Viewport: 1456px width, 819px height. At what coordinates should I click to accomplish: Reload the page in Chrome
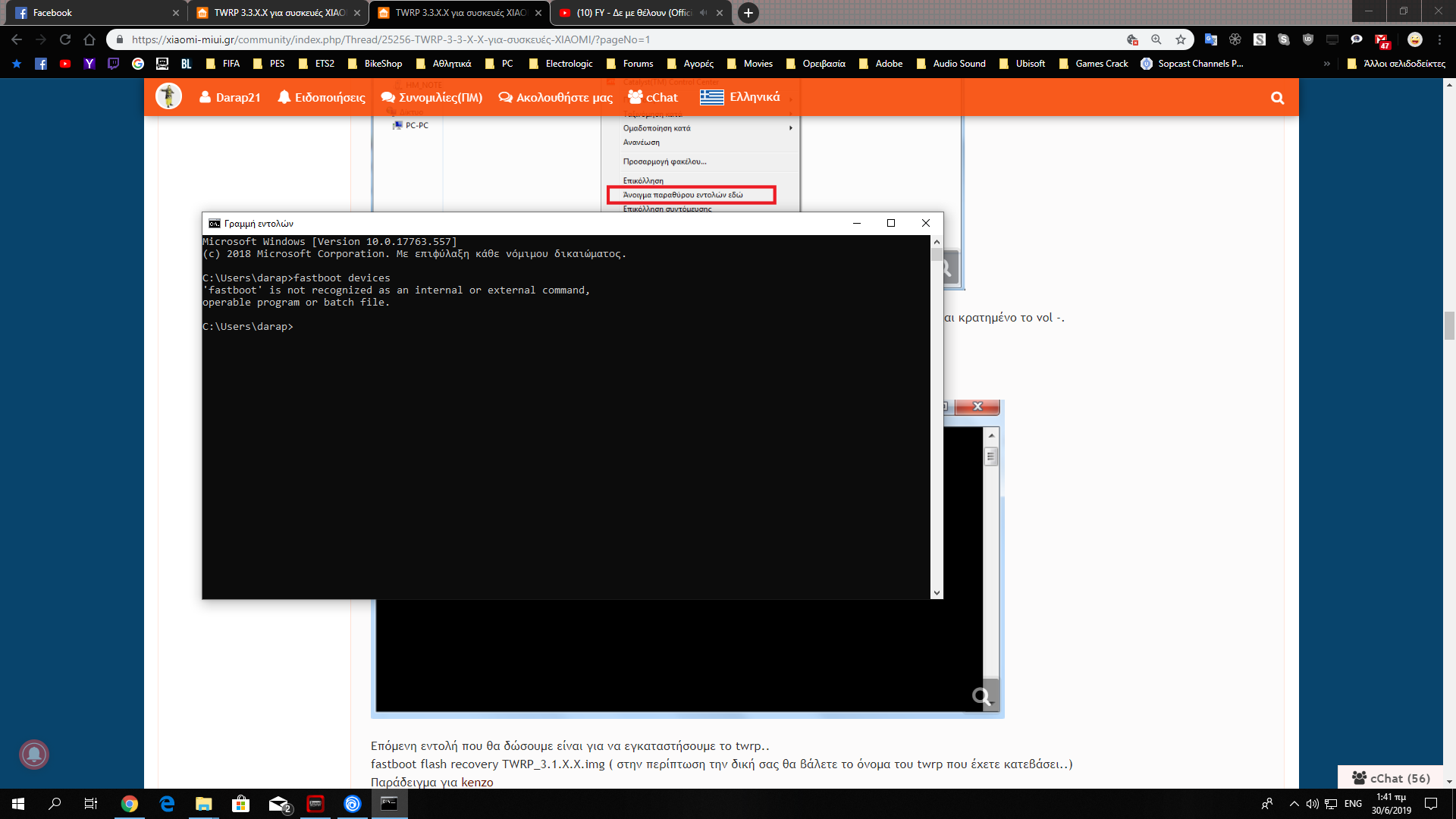click(65, 39)
